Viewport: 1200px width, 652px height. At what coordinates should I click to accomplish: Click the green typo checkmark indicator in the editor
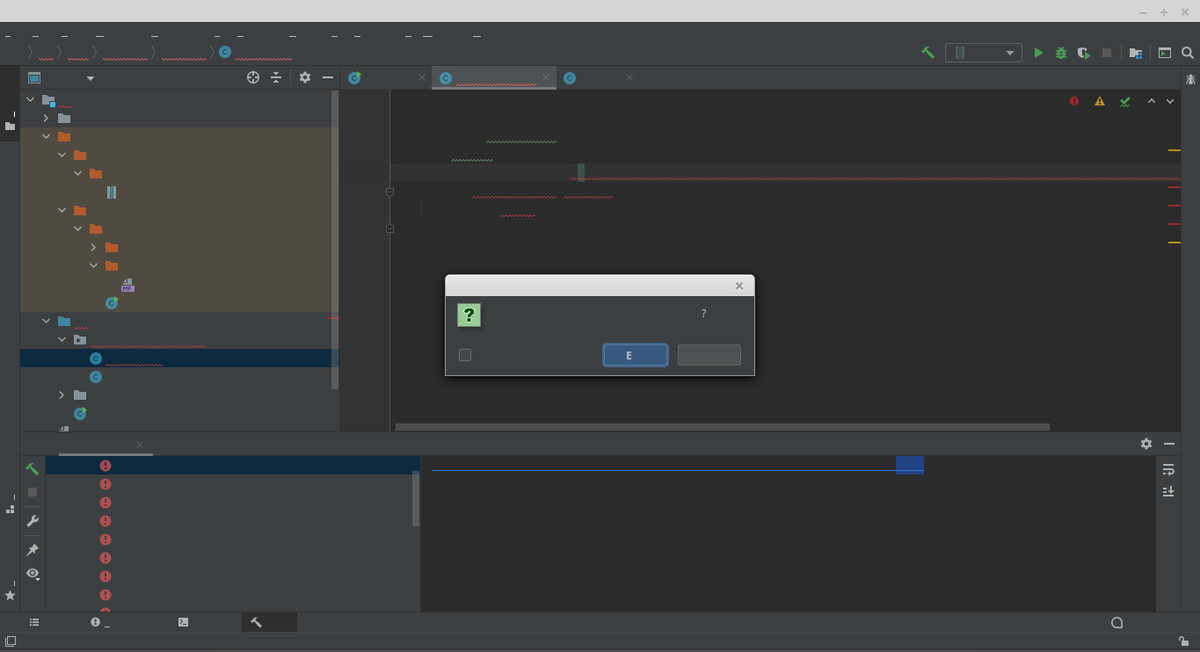1125,101
